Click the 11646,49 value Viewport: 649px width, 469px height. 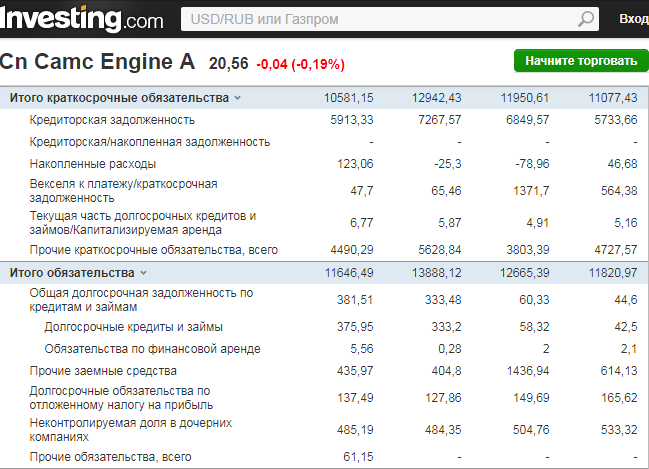(x=349, y=273)
